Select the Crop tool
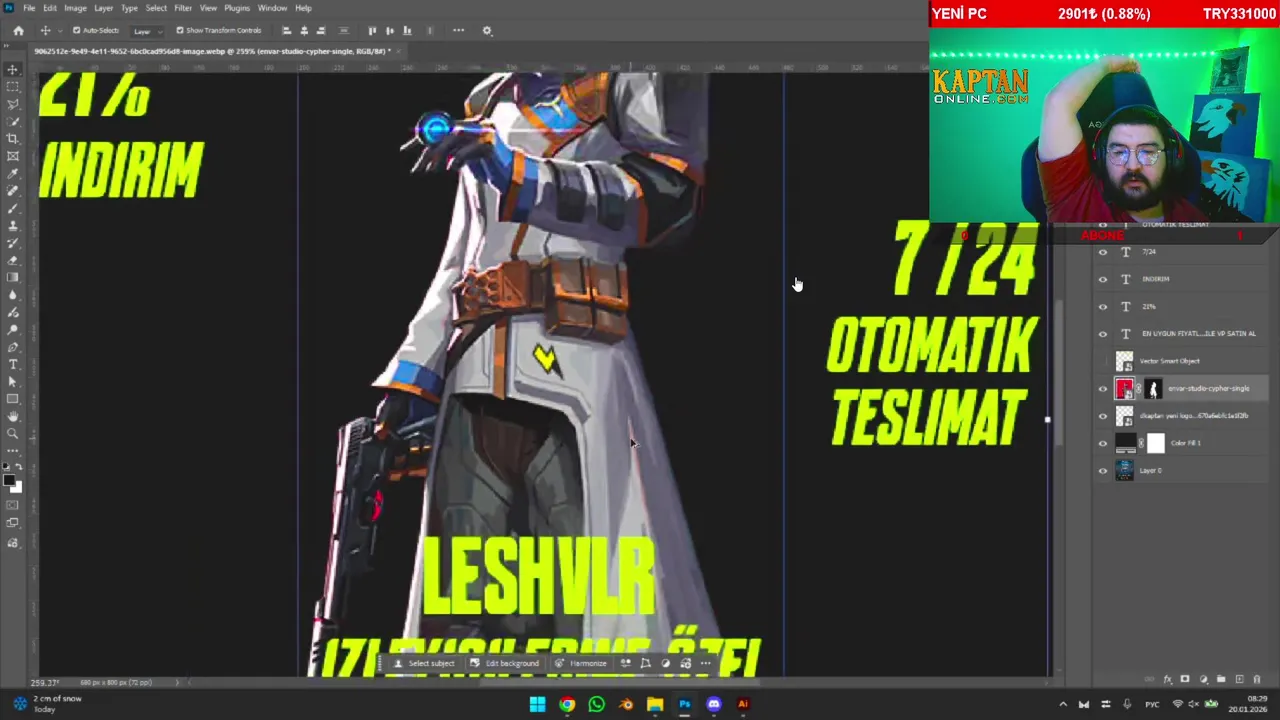The width and height of the screenshot is (1280, 720). click(13, 139)
